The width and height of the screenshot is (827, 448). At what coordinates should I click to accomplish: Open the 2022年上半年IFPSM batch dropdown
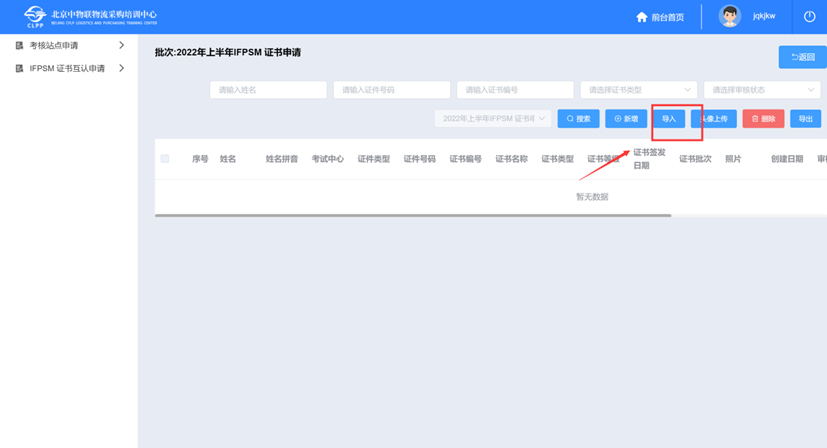(x=493, y=119)
